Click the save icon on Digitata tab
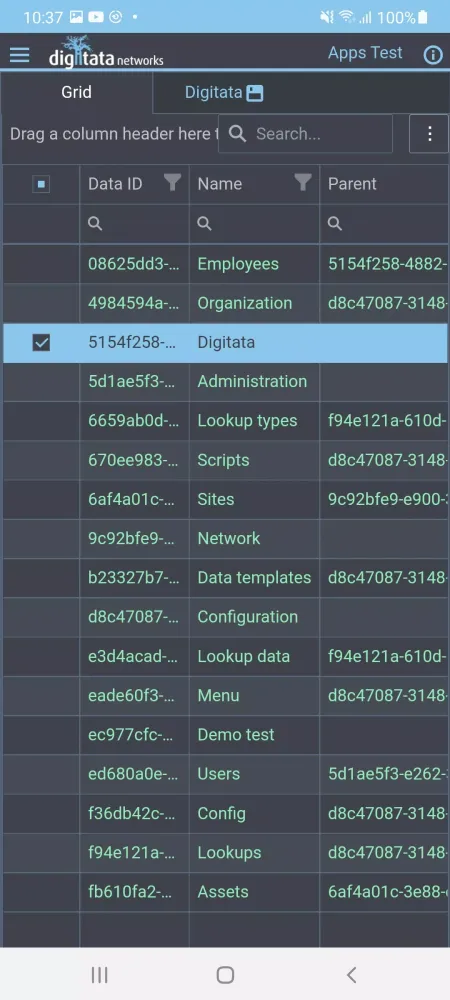The height and width of the screenshot is (1000, 450). 255,93
